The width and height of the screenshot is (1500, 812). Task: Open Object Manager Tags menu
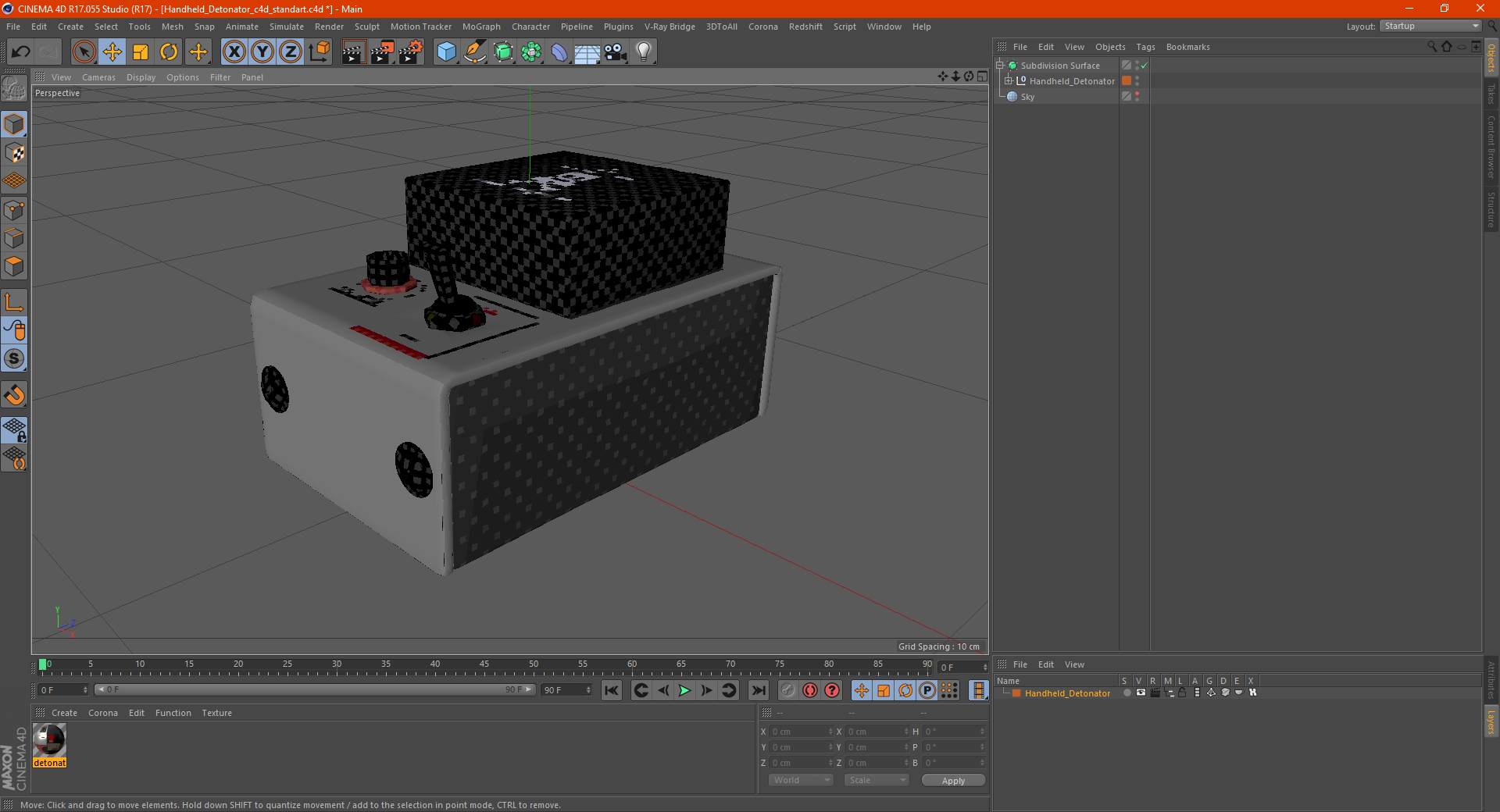tap(1145, 47)
